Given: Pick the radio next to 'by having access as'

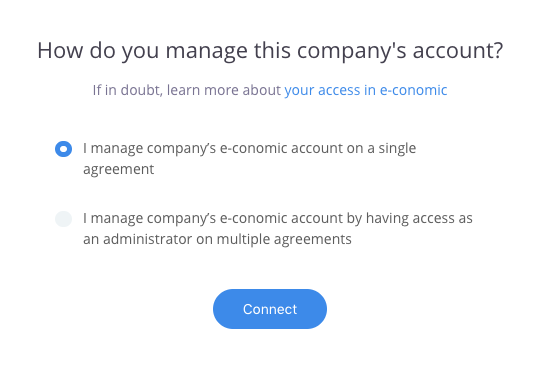Looking at the screenshot, I should tap(64, 219).
